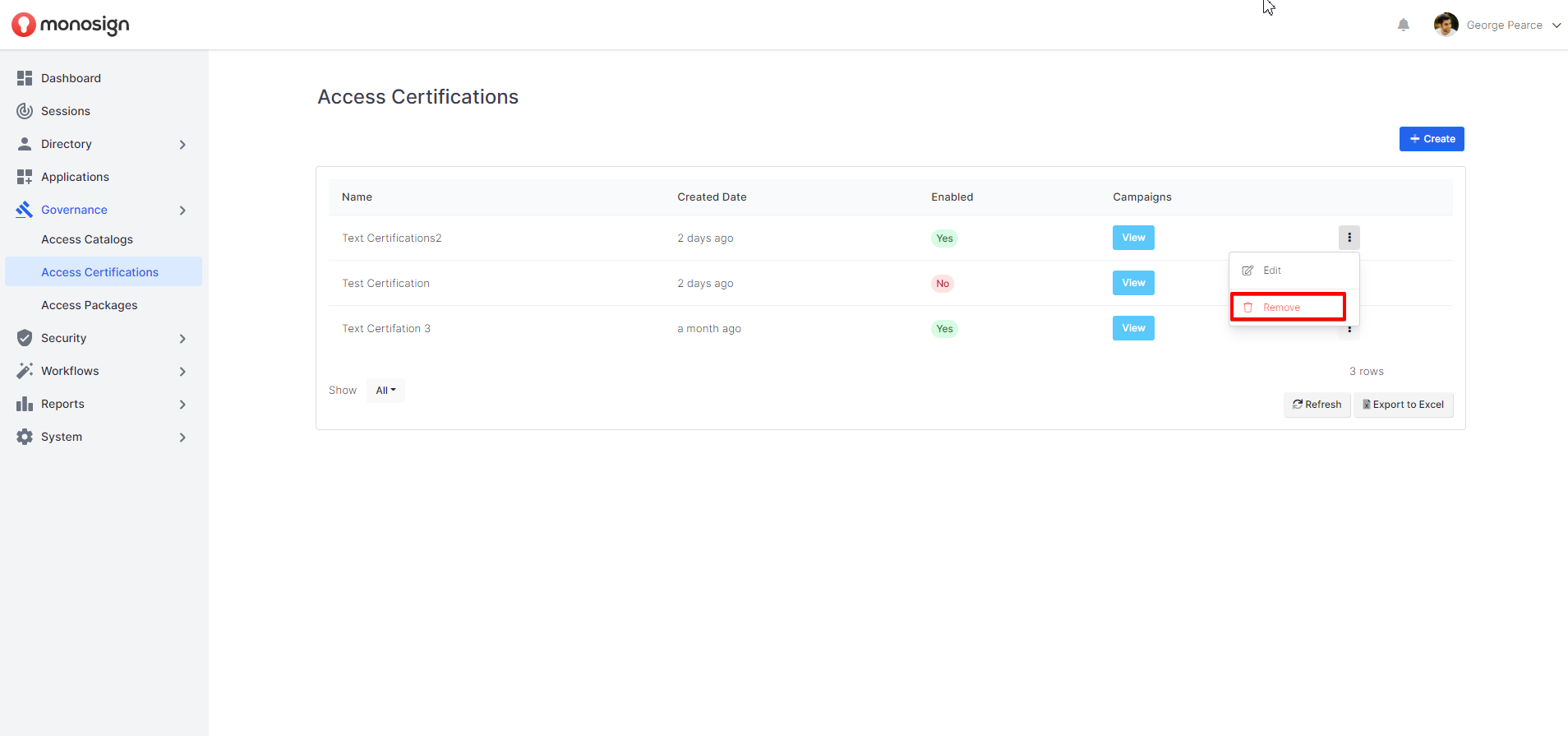Click the Create button
Viewport: 1568px width, 736px height.
point(1432,139)
